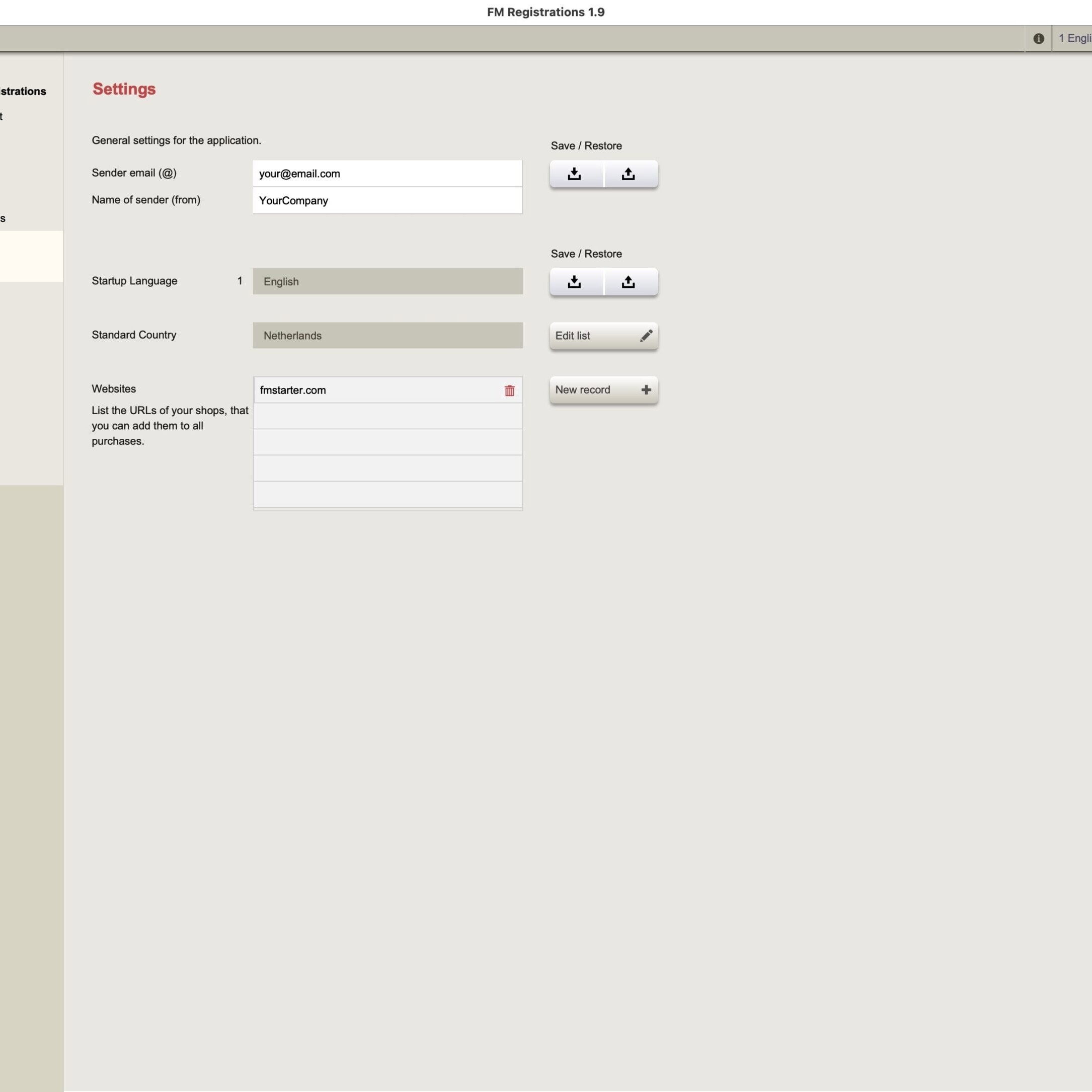
Task: Click save icon beside Sender email
Action: coord(574,174)
